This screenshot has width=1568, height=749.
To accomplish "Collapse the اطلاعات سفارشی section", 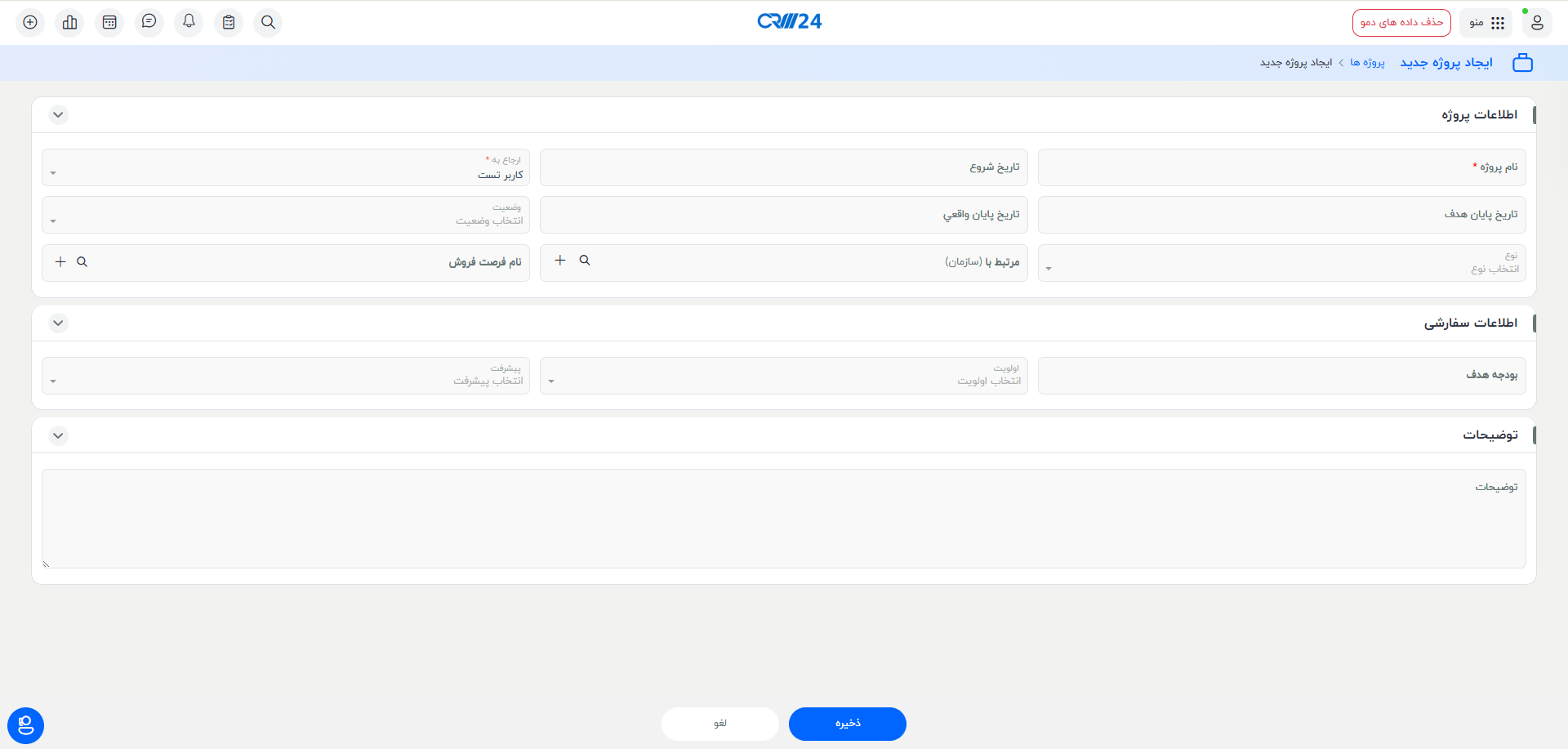I will point(58,322).
